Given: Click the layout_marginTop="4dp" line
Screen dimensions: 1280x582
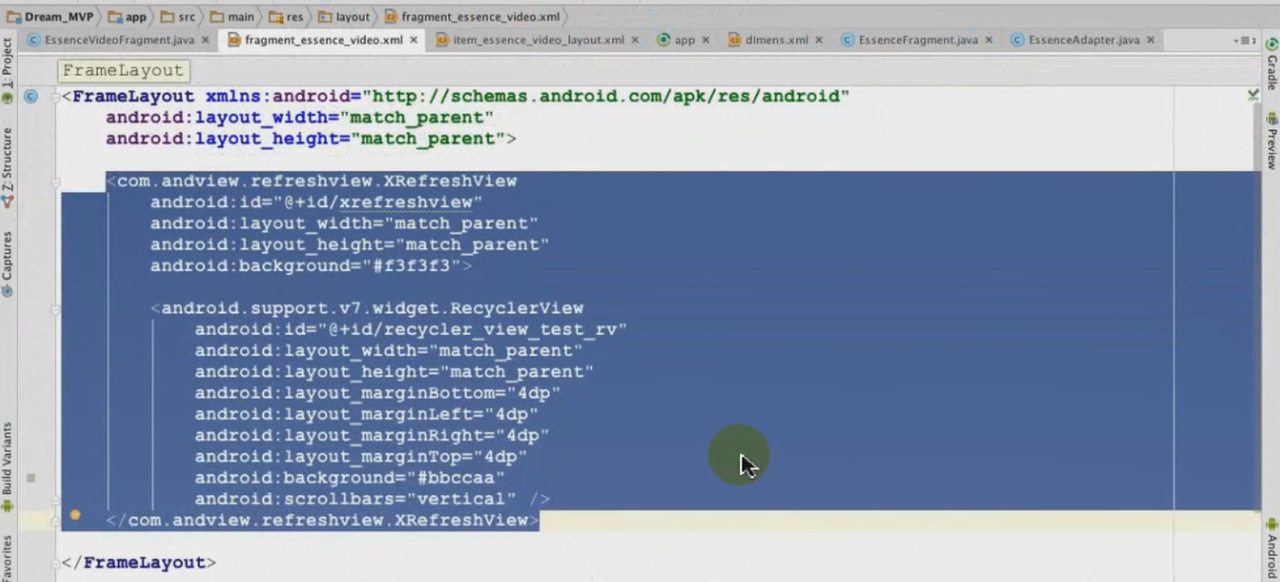Looking at the screenshot, I should coord(361,457).
